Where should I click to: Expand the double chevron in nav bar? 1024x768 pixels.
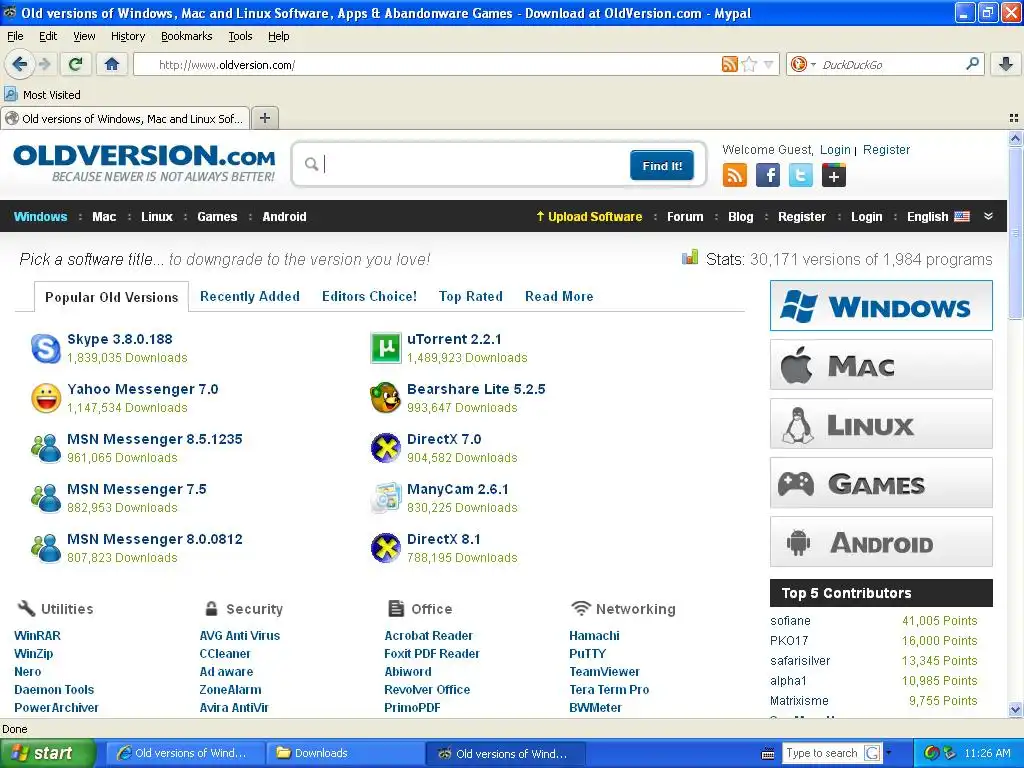988,216
